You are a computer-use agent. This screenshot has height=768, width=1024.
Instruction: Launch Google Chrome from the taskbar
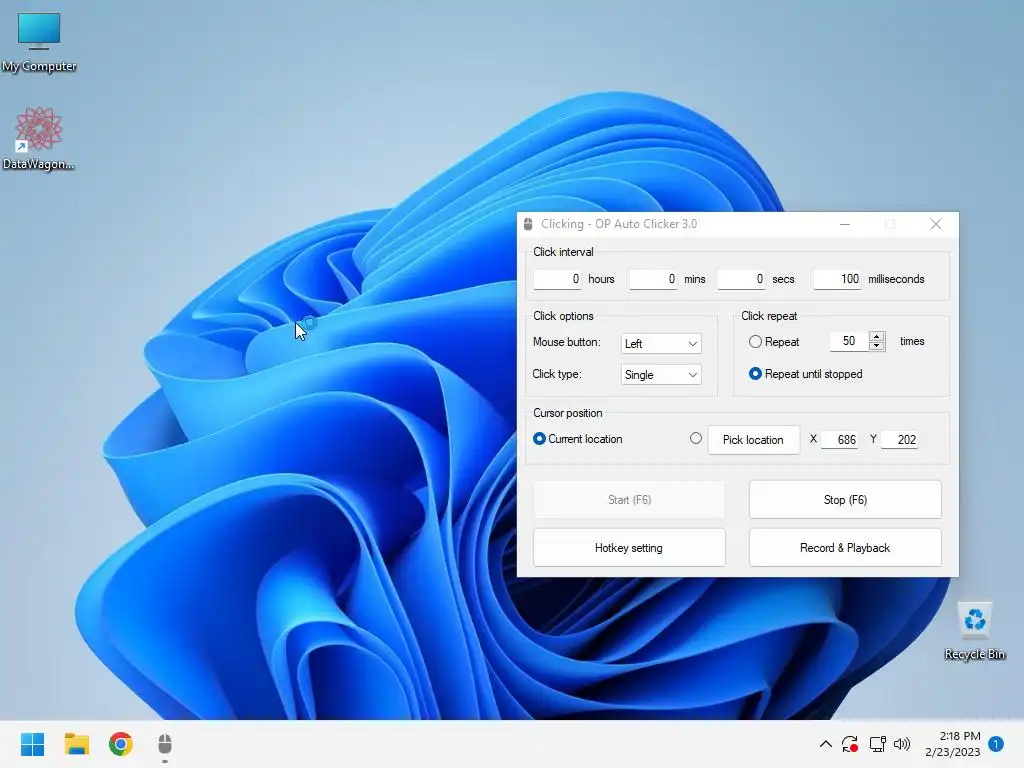click(121, 744)
